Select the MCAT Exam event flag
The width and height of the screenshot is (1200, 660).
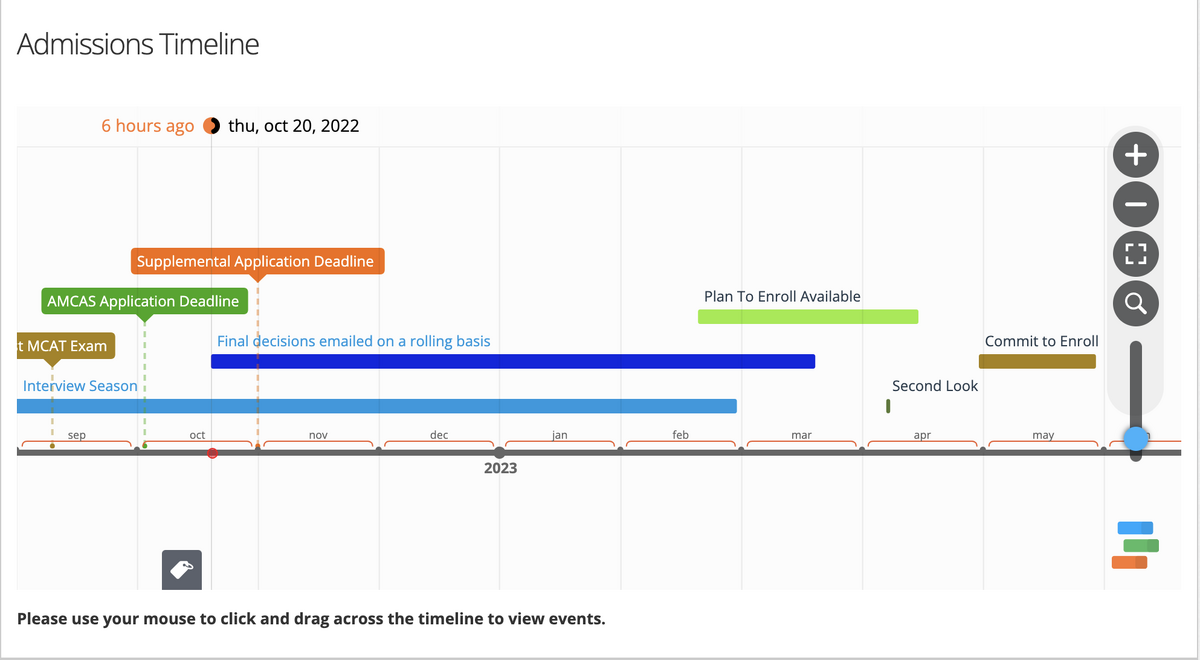click(x=64, y=346)
